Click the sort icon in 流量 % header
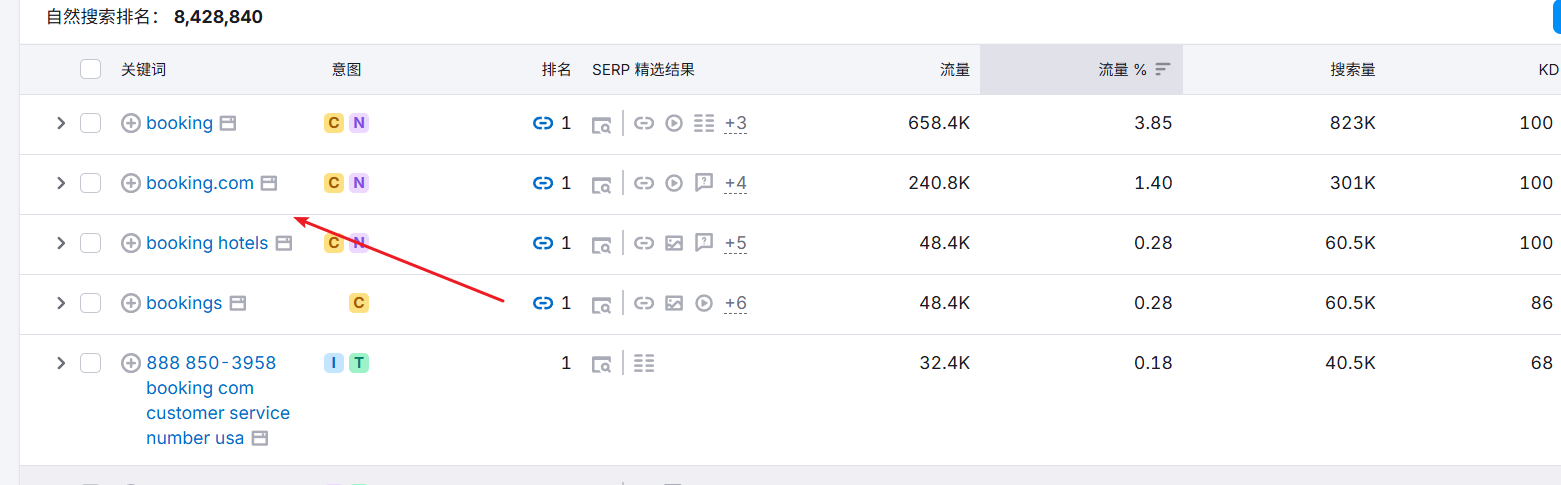Screen dimensions: 1561x485 (1162, 70)
